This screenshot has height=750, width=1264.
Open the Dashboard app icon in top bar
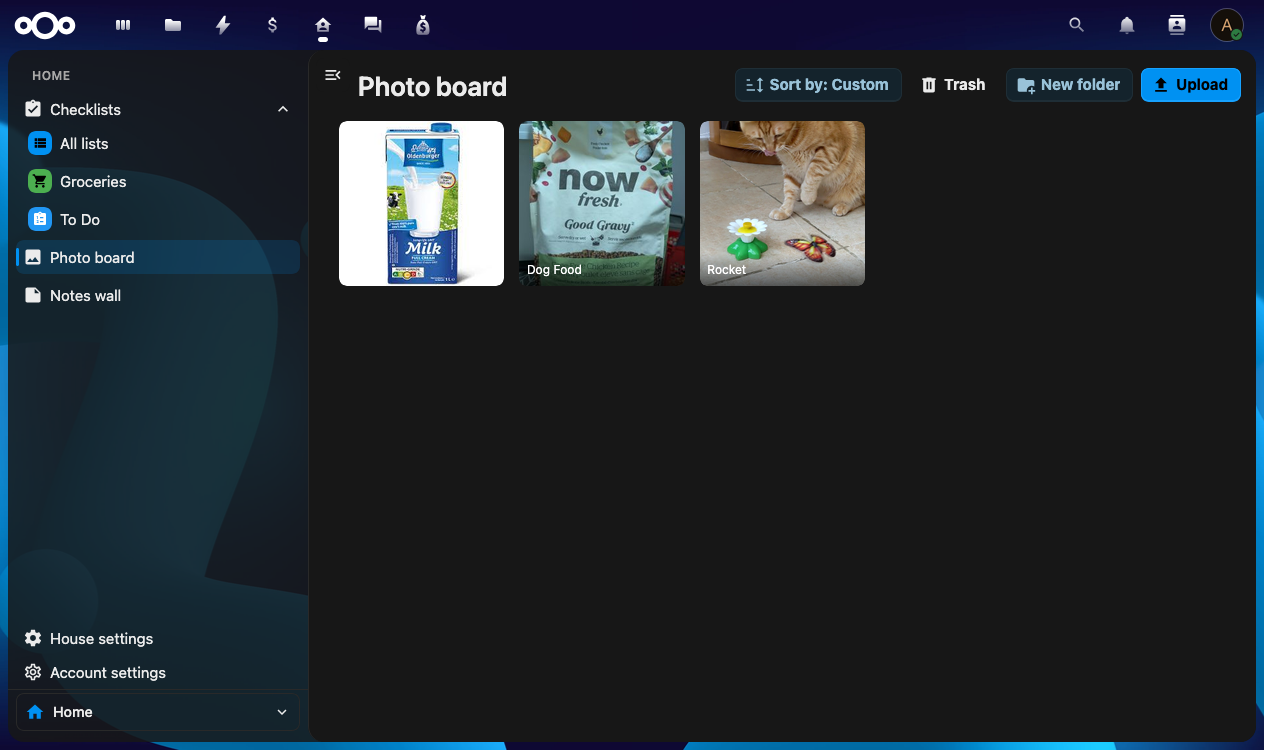(123, 25)
